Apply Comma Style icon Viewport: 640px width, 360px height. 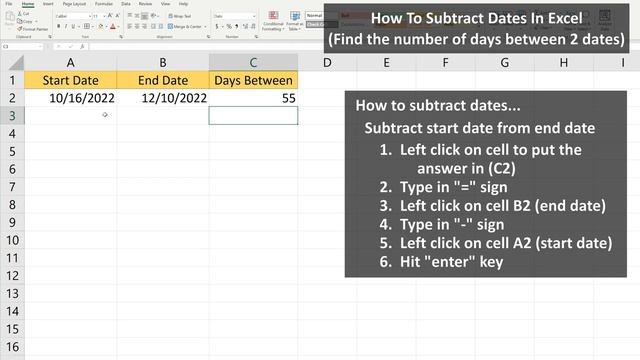coord(237,27)
